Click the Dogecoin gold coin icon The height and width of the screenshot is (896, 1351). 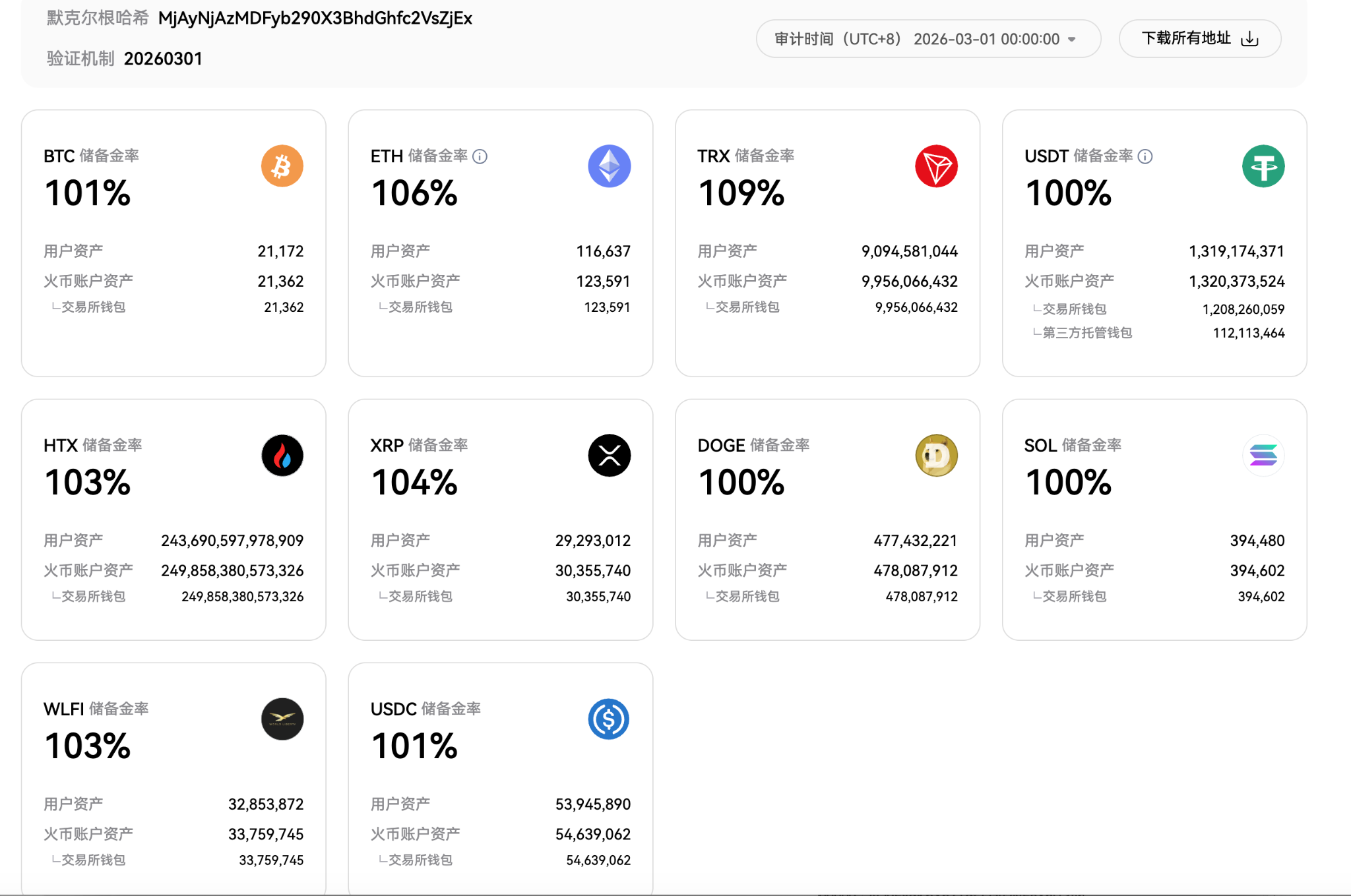pyautogui.click(x=936, y=456)
